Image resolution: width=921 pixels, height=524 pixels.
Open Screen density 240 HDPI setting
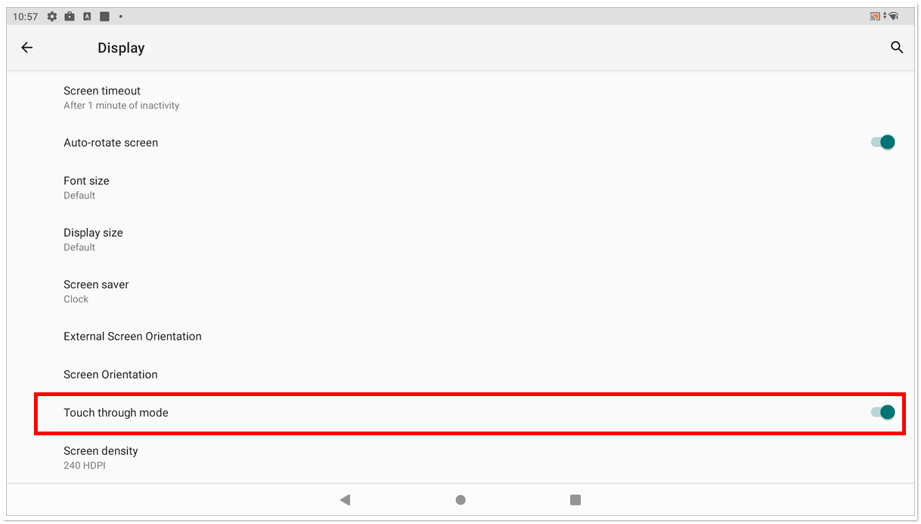pos(460,458)
